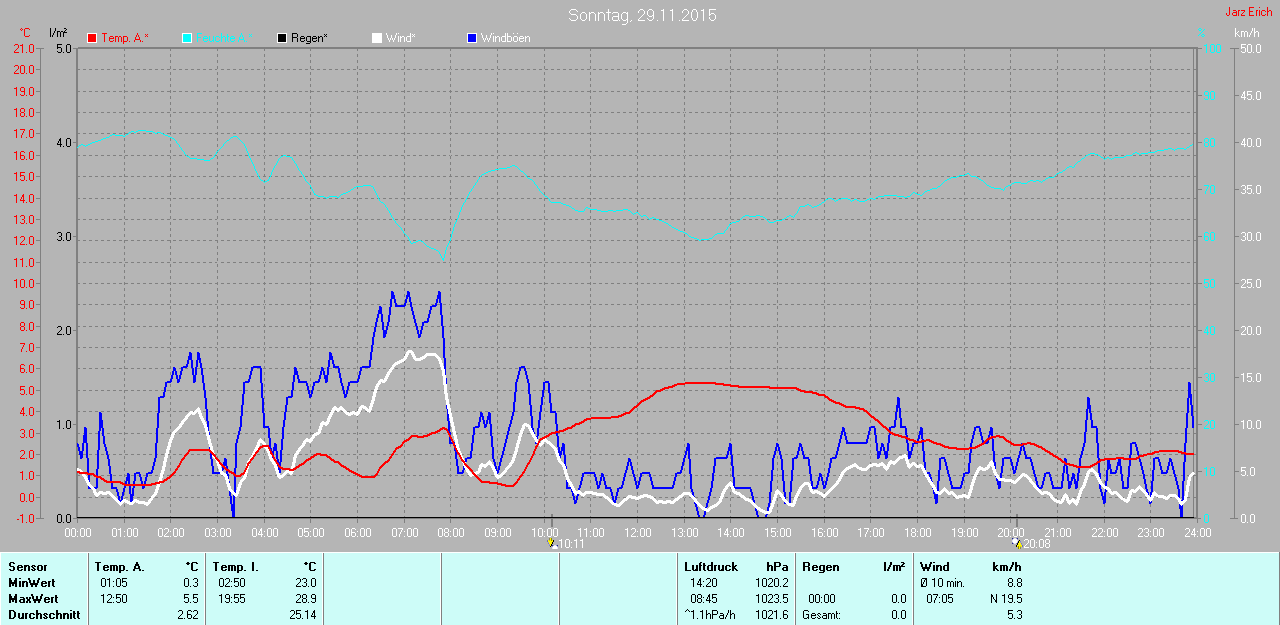Click the blue Windböen legend square

(472, 38)
